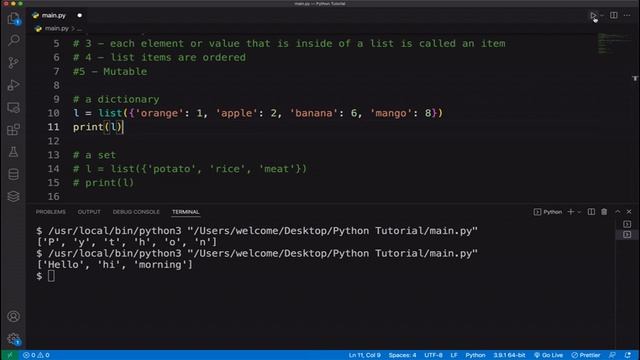Viewport: 640px width, 360px height.
Task: Expand breadcrumb ellipsis segment
Action: tap(79, 29)
